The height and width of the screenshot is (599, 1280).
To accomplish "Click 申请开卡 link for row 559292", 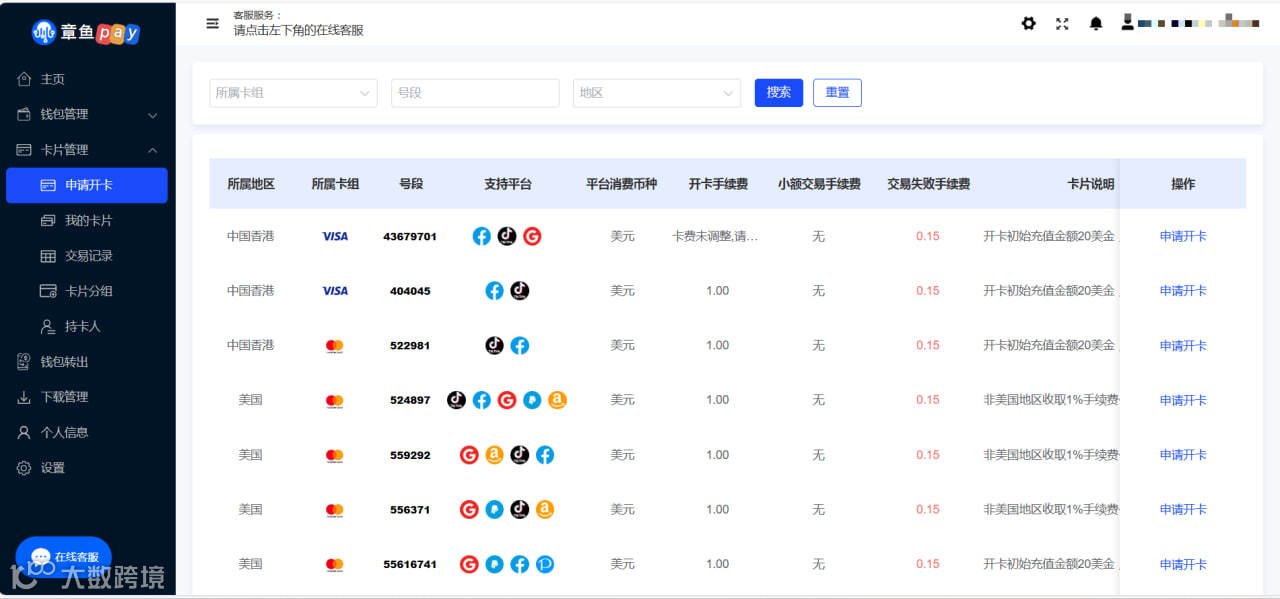I will pos(1183,455).
